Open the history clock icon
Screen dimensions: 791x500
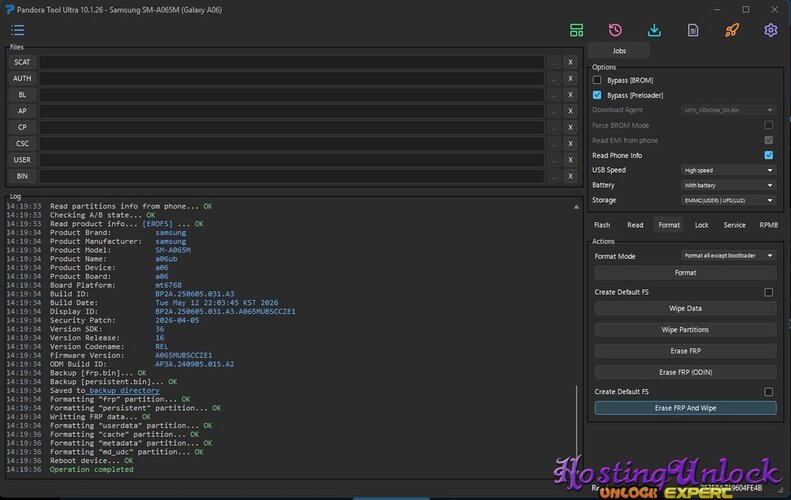pyautogui.click(x=615, y=30)
